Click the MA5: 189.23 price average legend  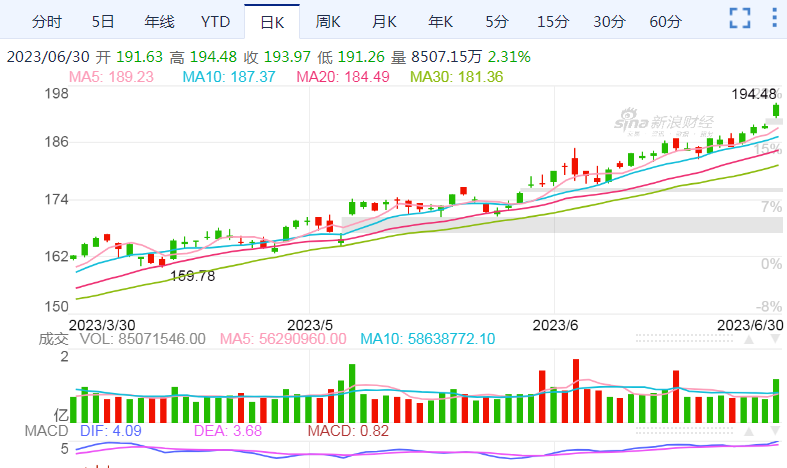point(111,77)
